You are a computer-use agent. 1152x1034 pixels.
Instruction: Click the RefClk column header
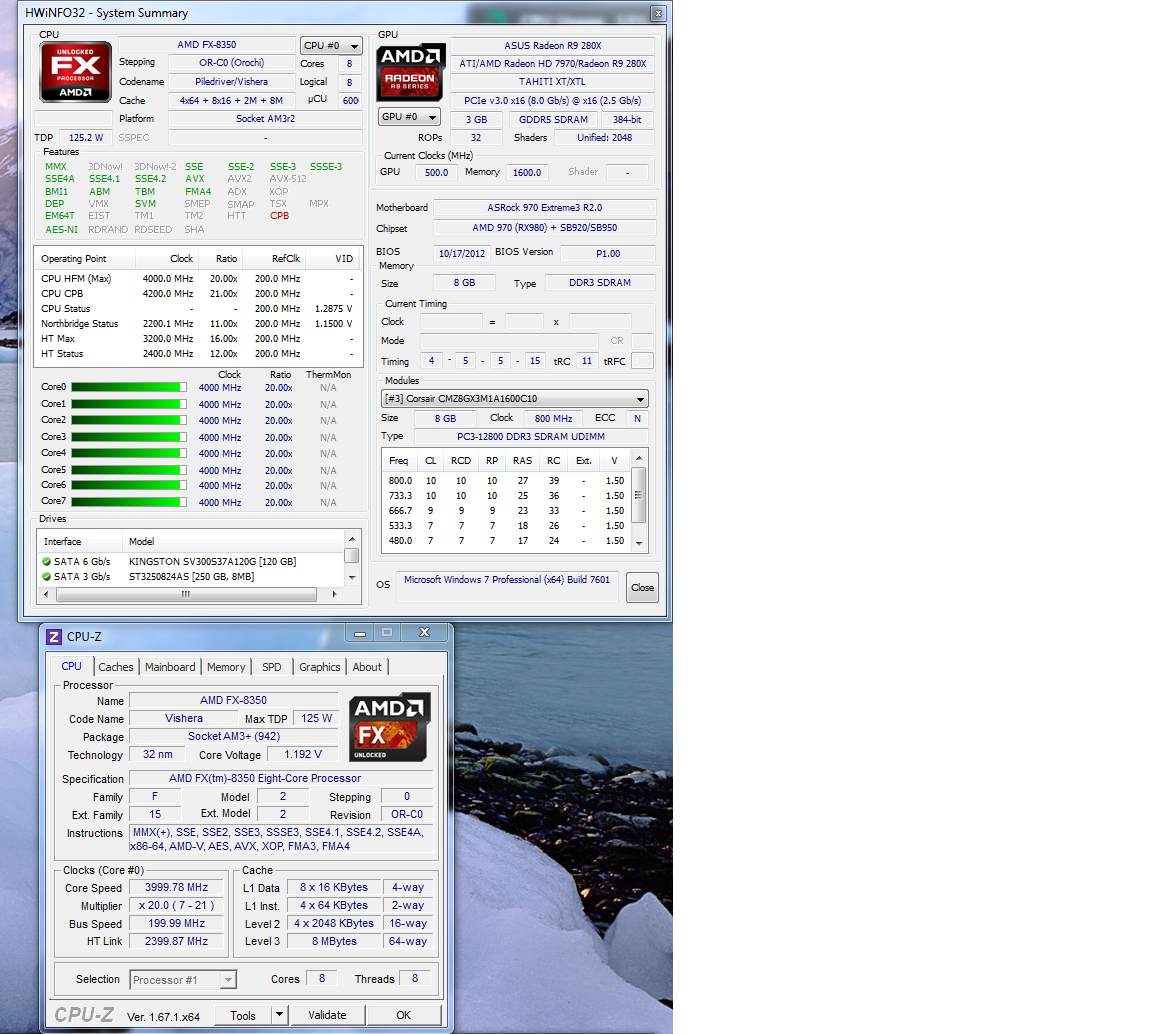275,259
